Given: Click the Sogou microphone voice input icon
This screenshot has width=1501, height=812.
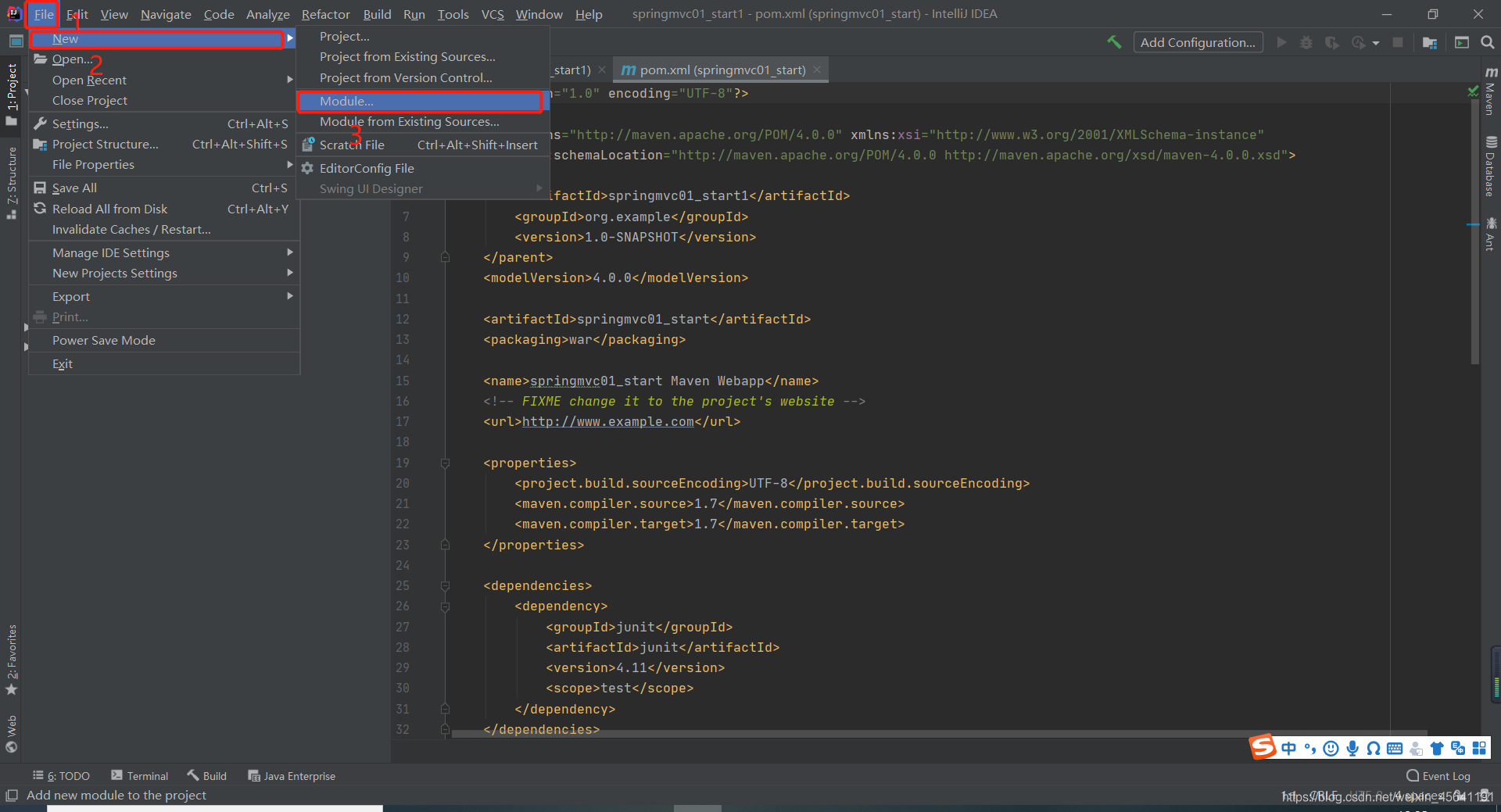Looking at the screenshot, I should pos(1352,748).
